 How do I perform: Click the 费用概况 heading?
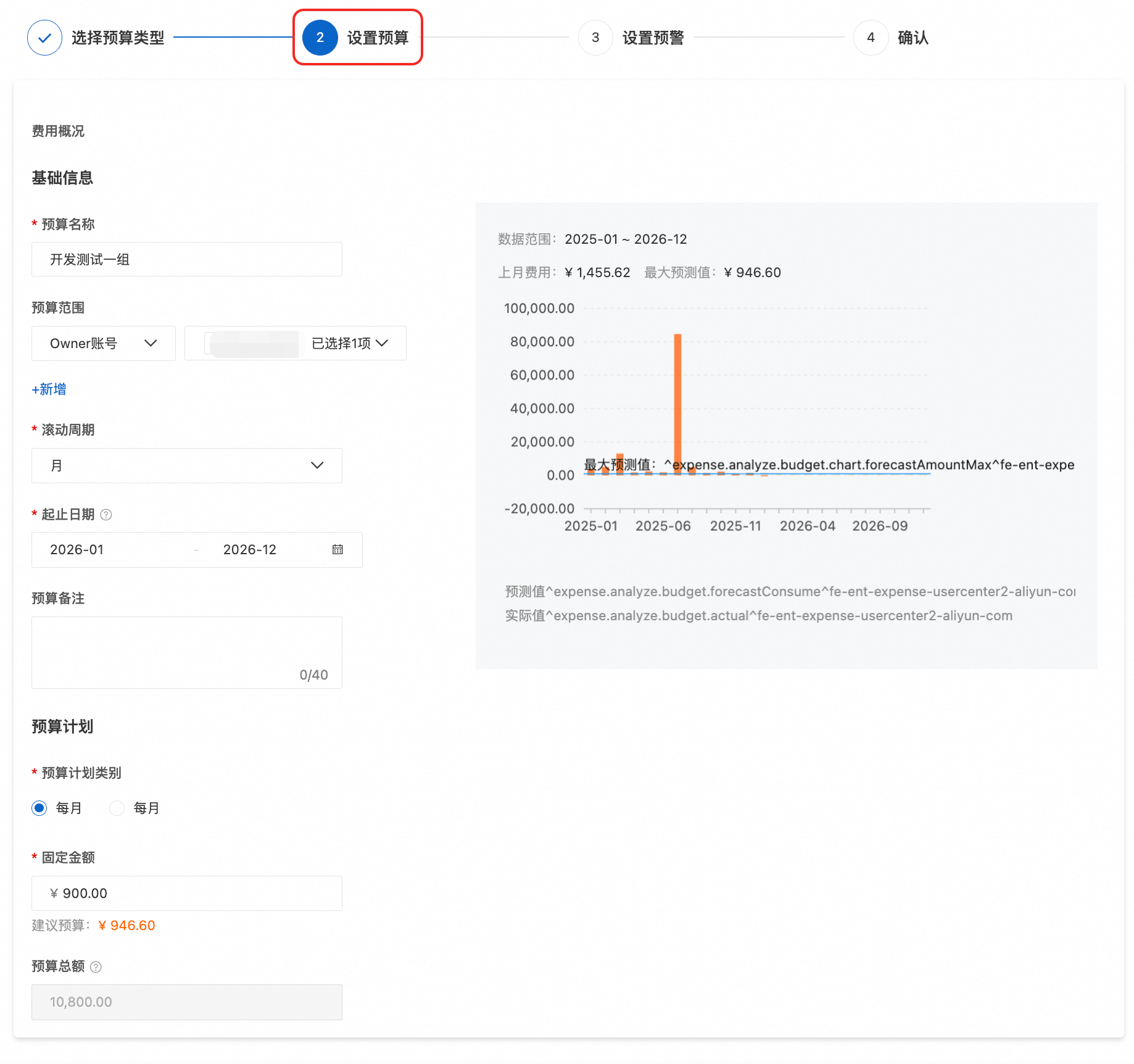pos(58,131)
